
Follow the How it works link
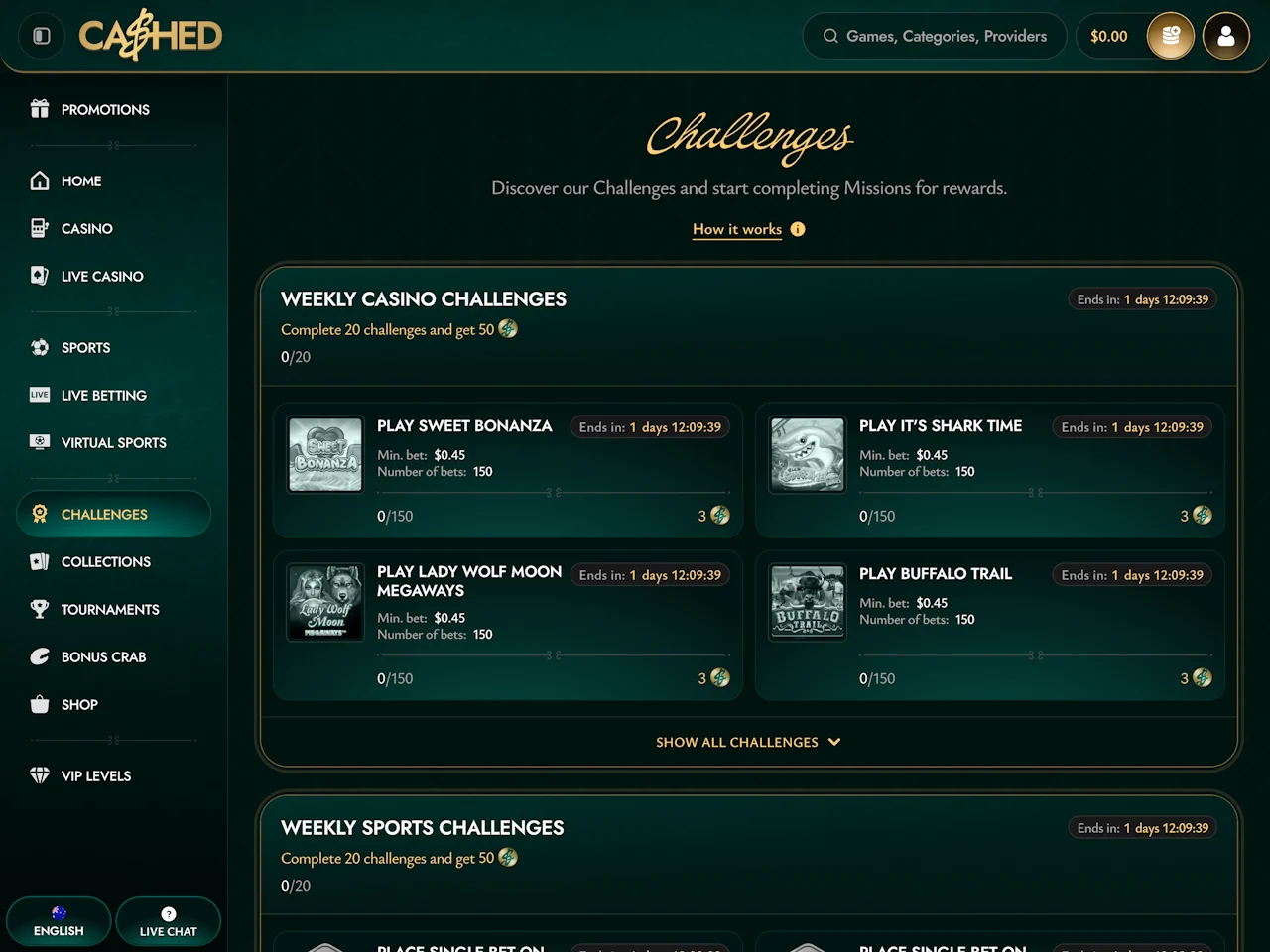pos(737,229)
